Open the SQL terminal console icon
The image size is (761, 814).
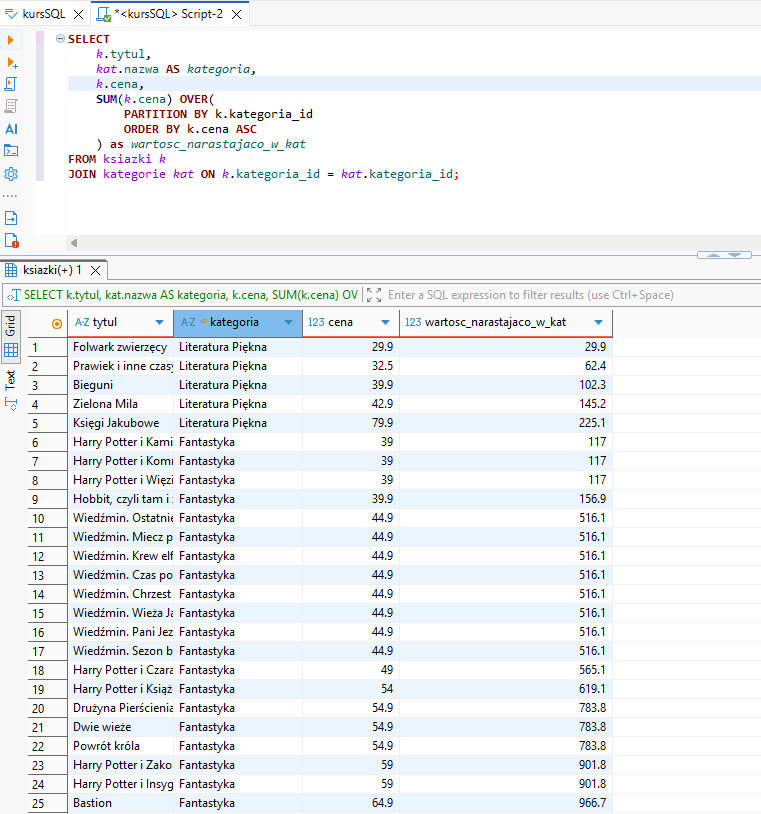coord(11,150)
